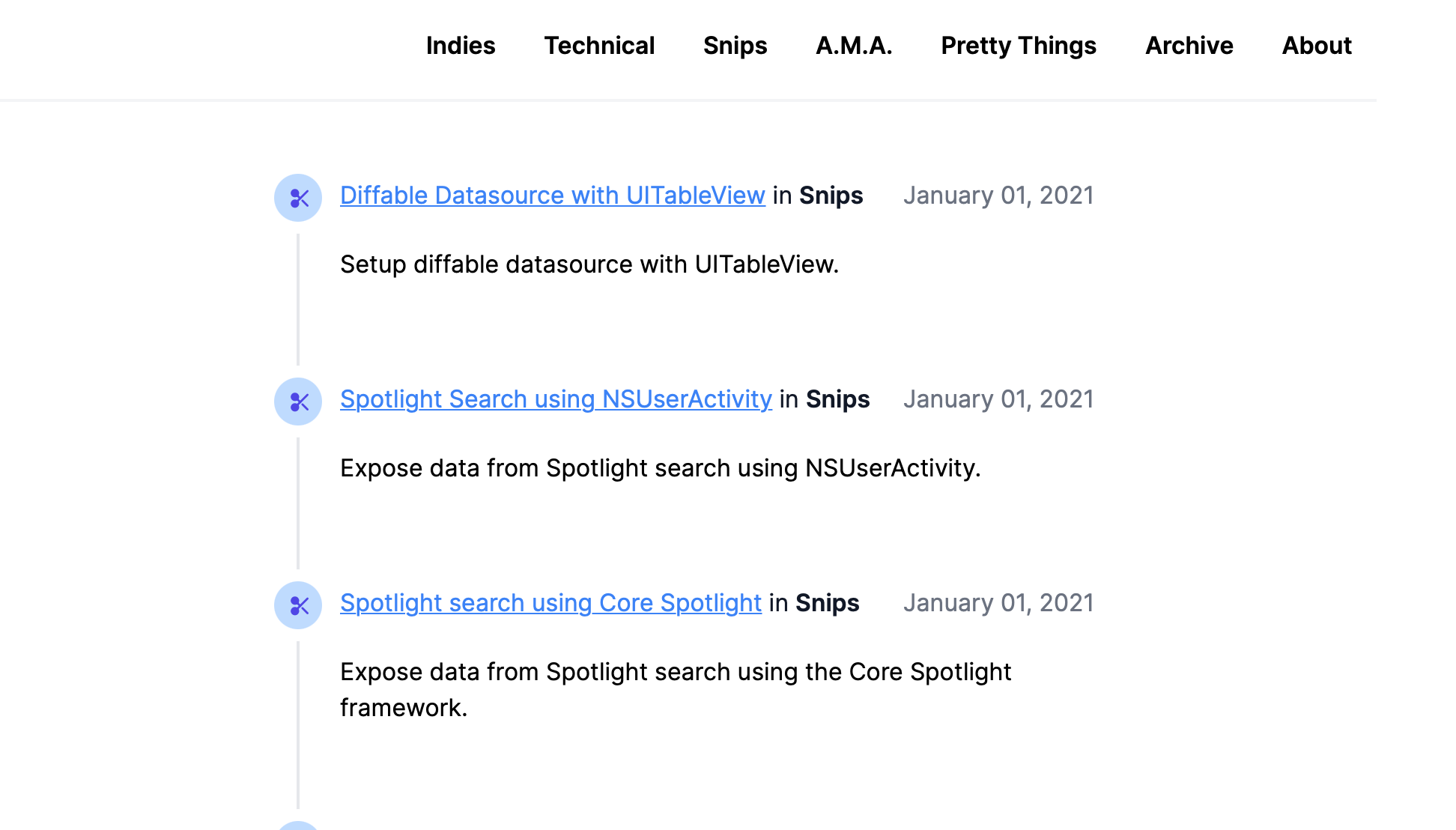Viewport: 1456px width, 830px height.
Task: Open Spotlight search using Core Spotlight article
Action: (550, 603)
